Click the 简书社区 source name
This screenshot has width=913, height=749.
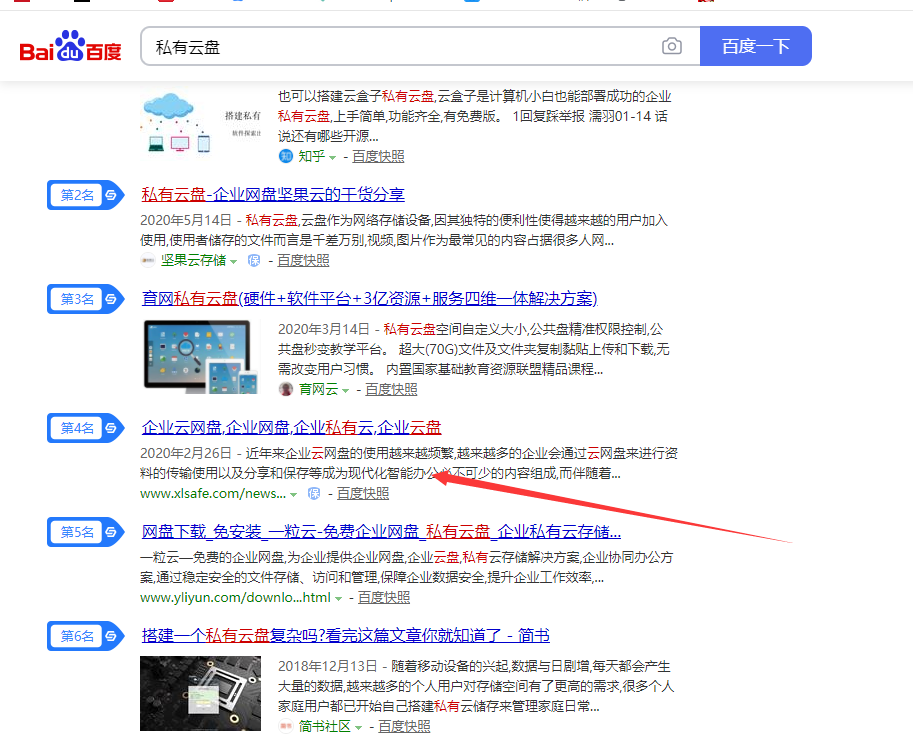click(325, 726)
